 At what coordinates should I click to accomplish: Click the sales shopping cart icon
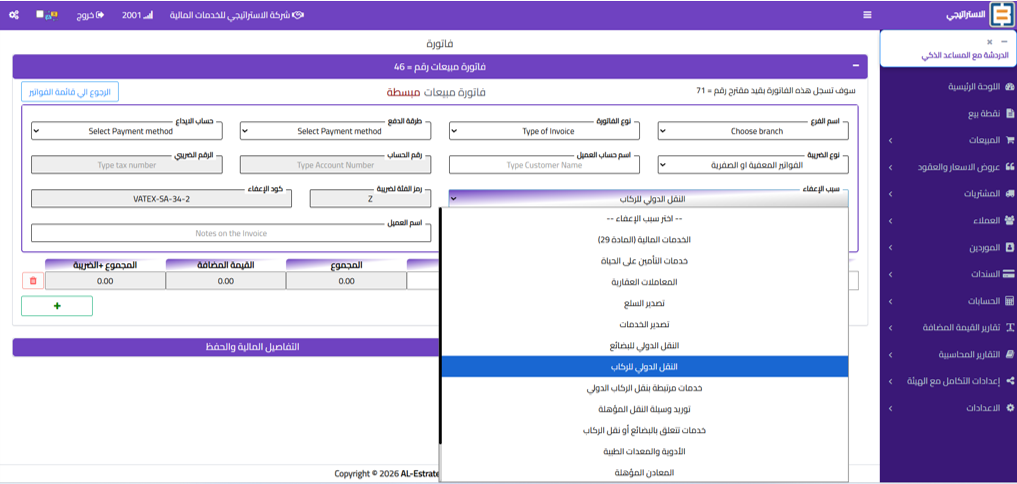(x=1009, y=140)
